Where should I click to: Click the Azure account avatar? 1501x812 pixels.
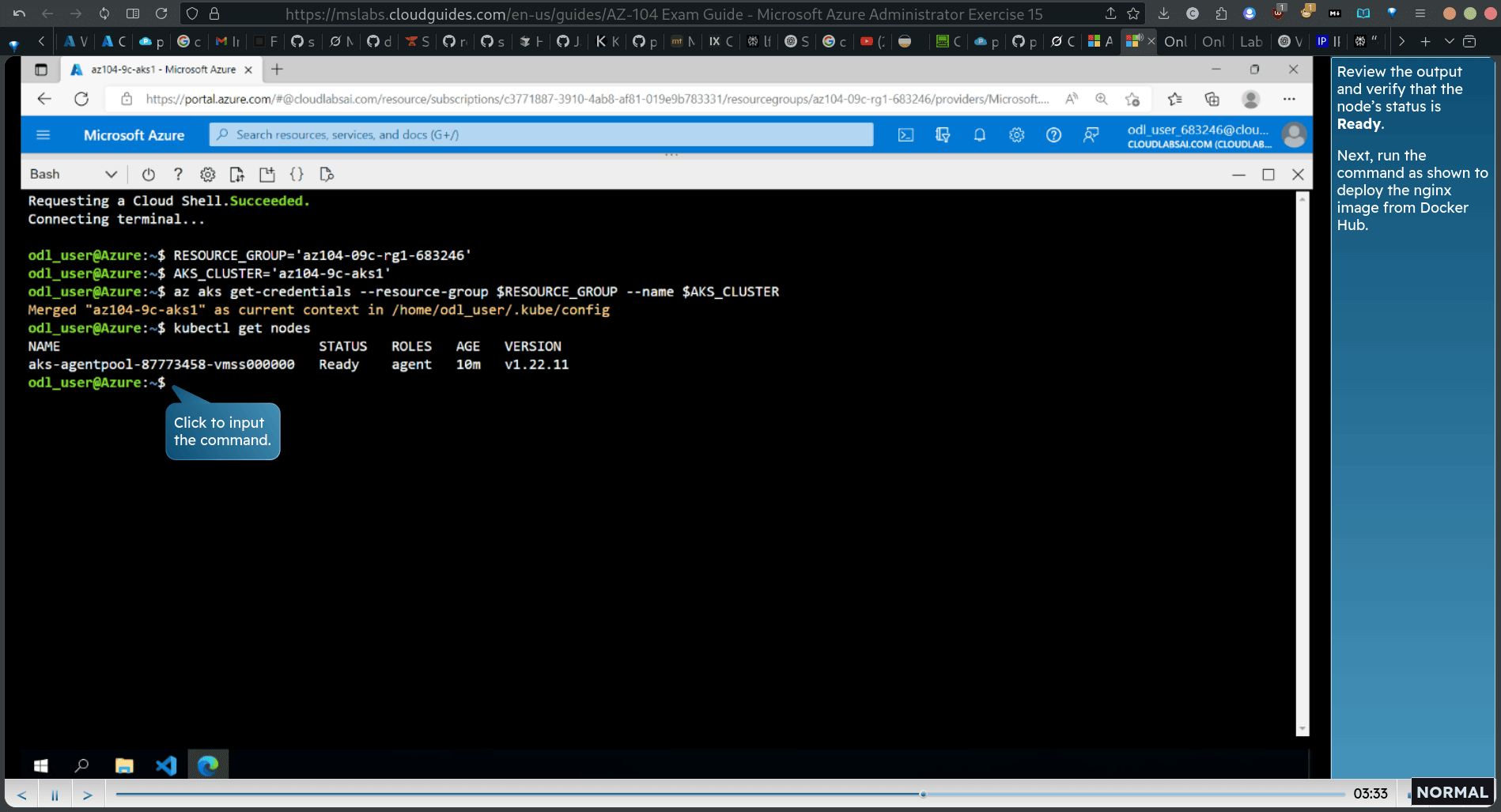(1294, 135)
